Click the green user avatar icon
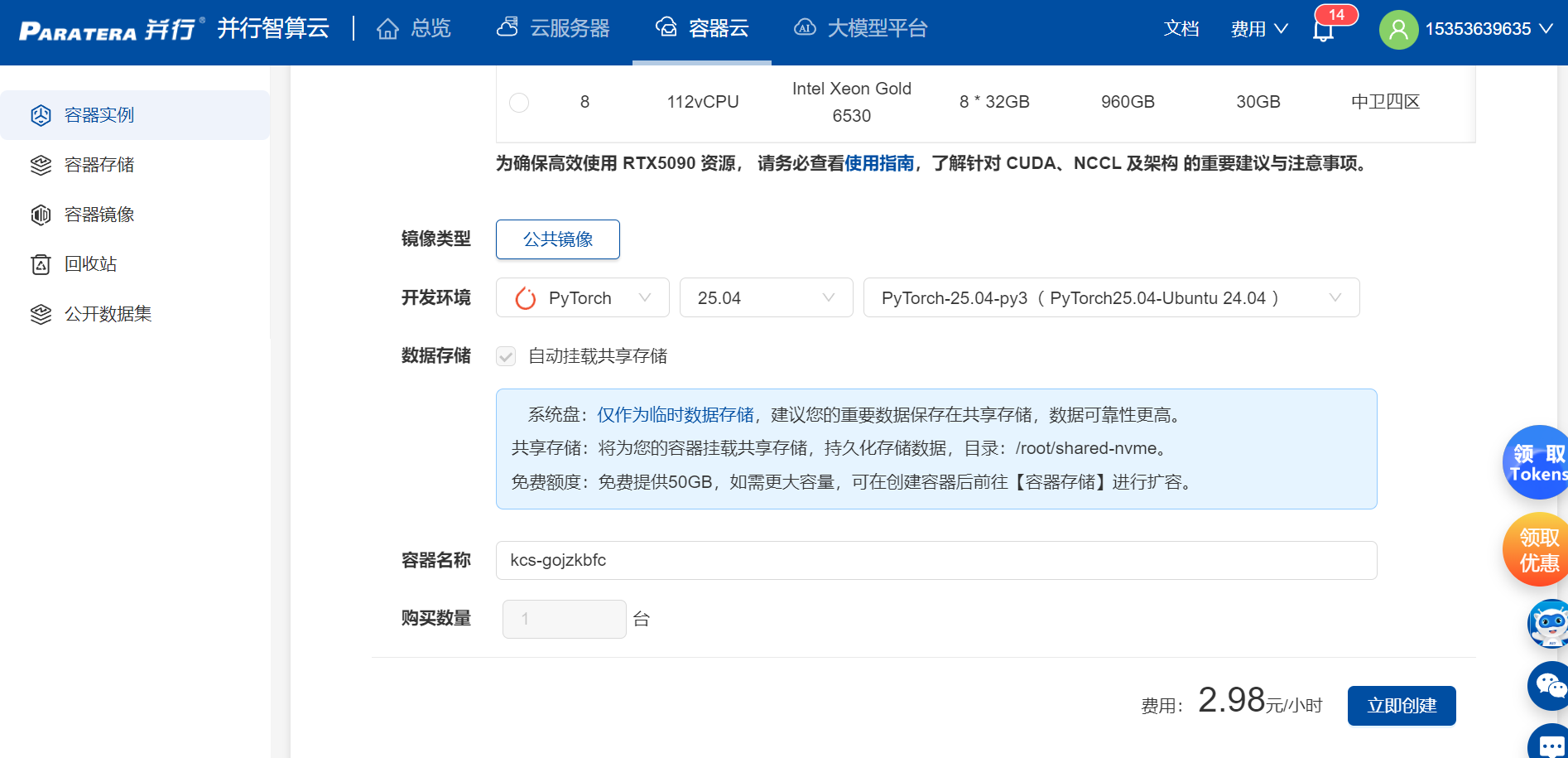1568x758 pixels. pos(1398,29)
